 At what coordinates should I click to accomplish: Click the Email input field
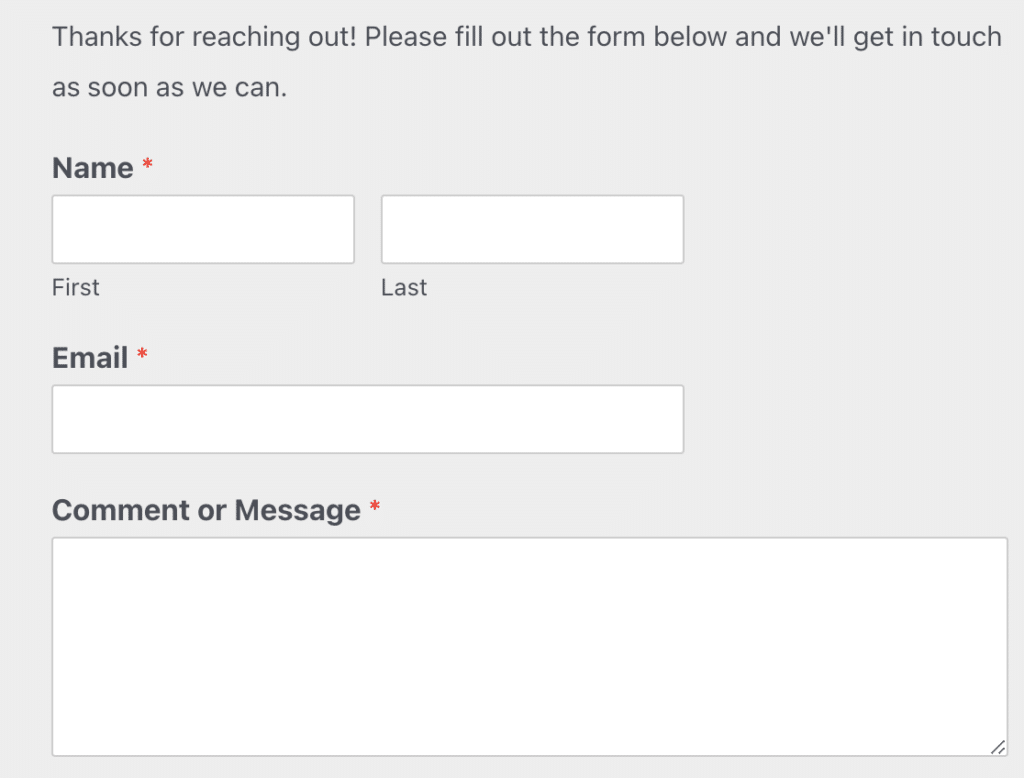point(367,418)
